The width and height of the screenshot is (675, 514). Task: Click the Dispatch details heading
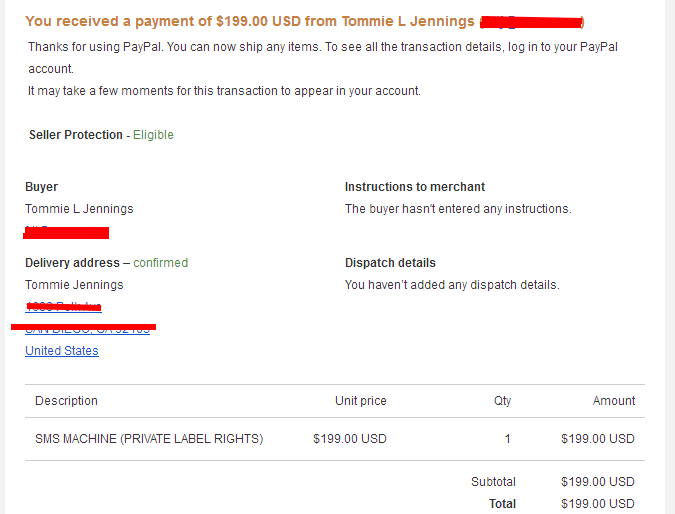coord(390,263)
